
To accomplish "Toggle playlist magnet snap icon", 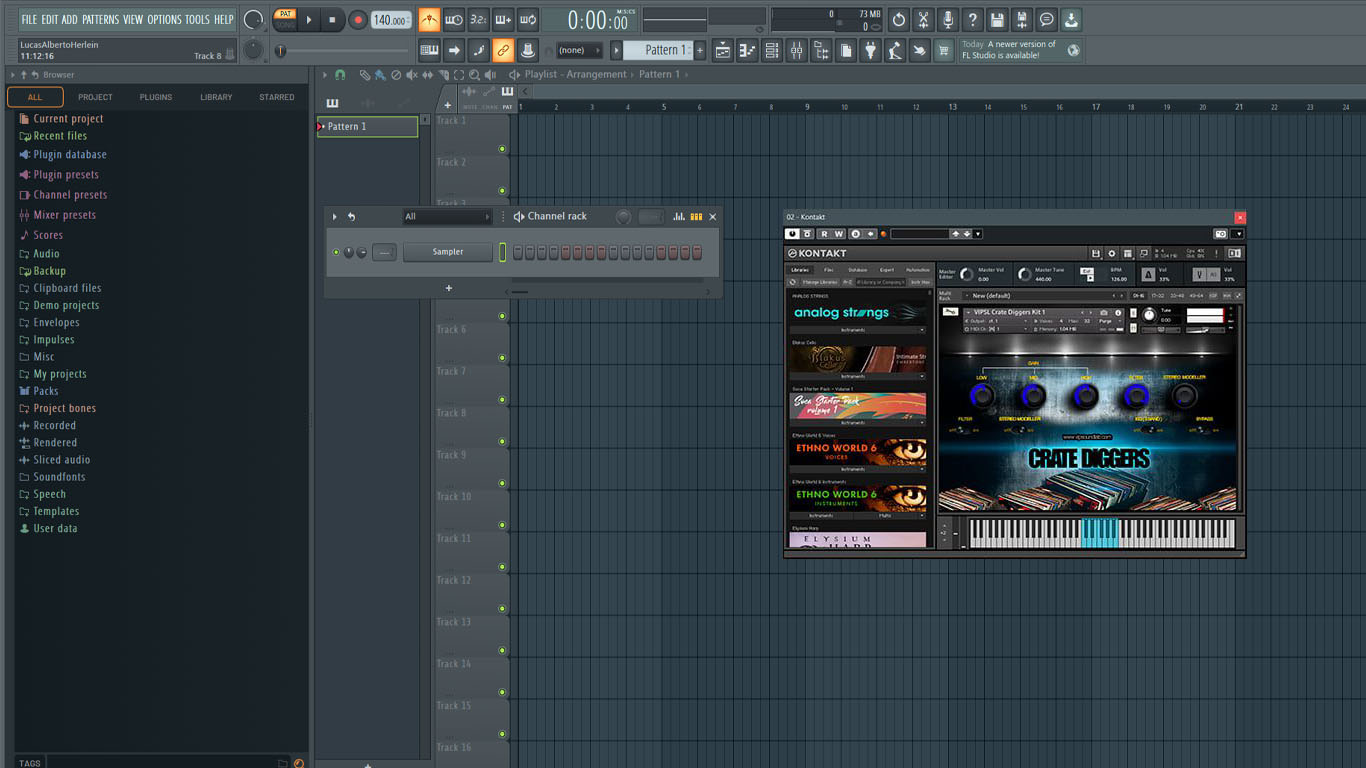I will (340, 74).
